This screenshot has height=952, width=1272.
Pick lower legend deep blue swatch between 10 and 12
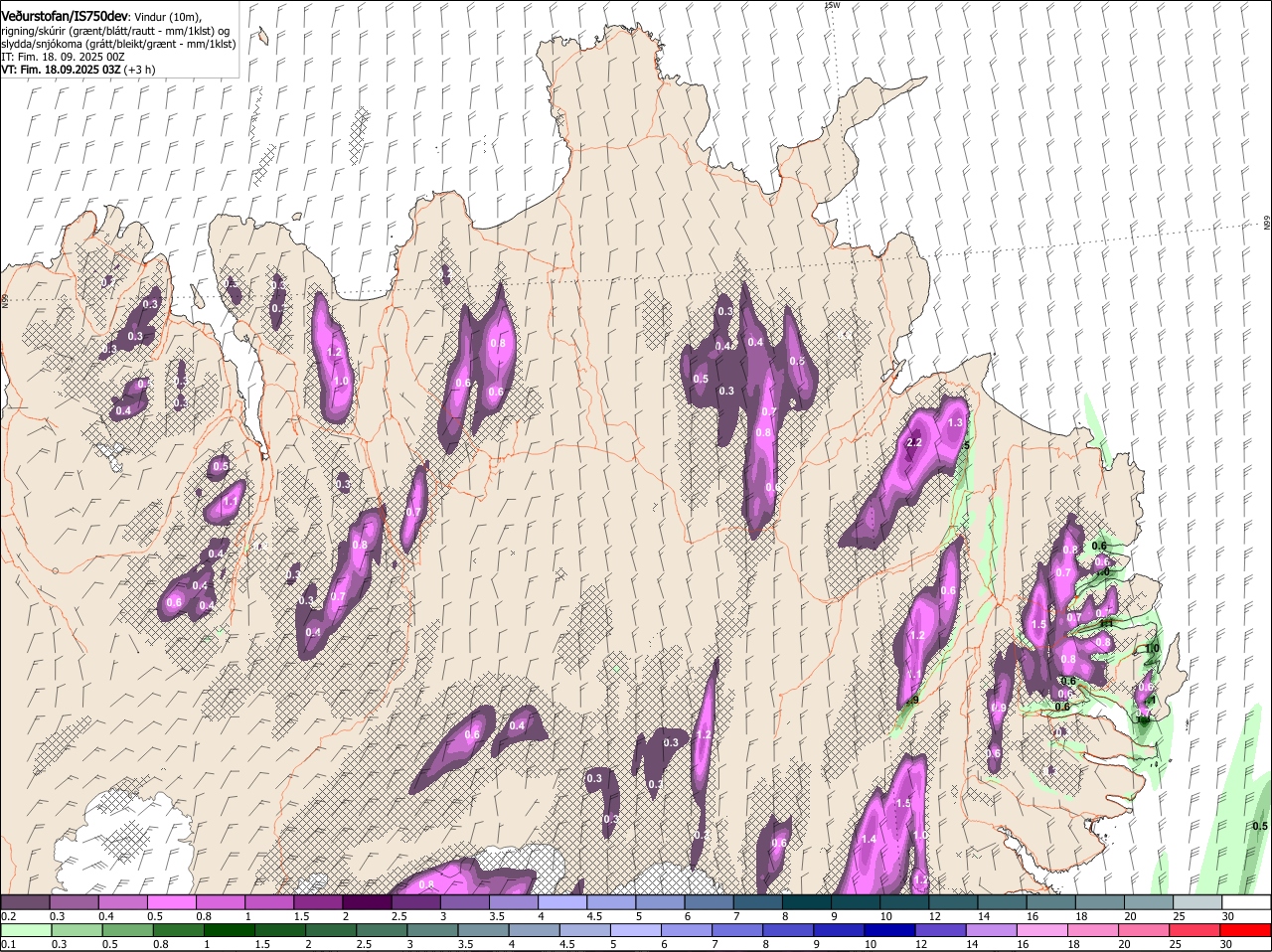892,930
